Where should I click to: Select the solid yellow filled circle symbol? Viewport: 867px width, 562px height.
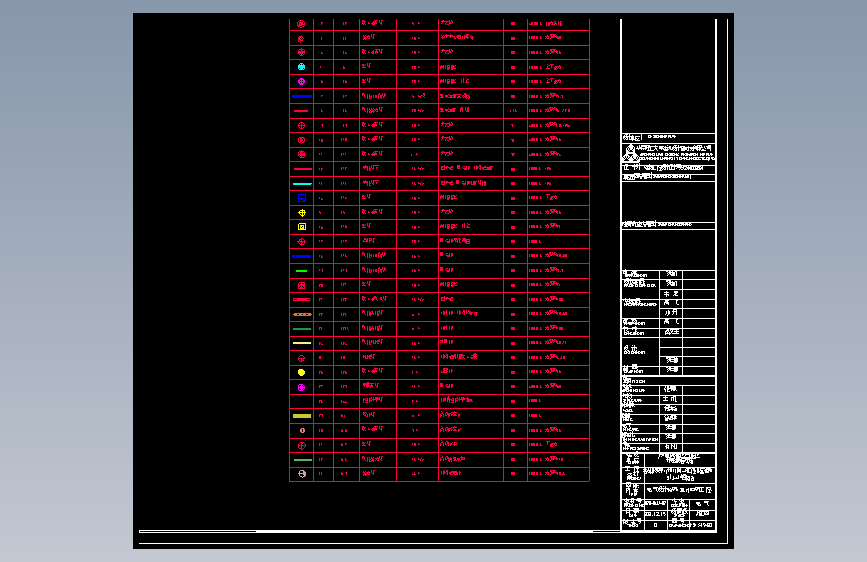tap(301, 372)
